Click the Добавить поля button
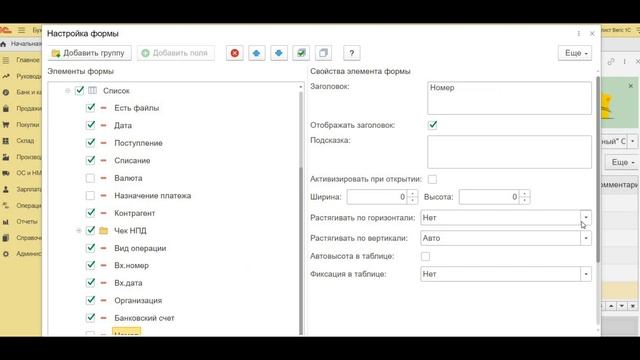The height and width of the screenshot is (360, 640). click(x=176, y=53)
